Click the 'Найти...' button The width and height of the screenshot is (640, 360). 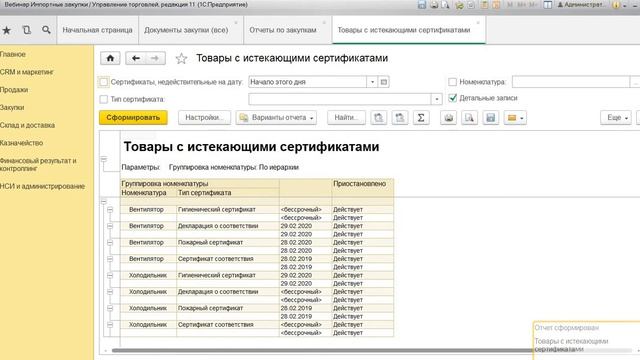[x=347, y=118]
